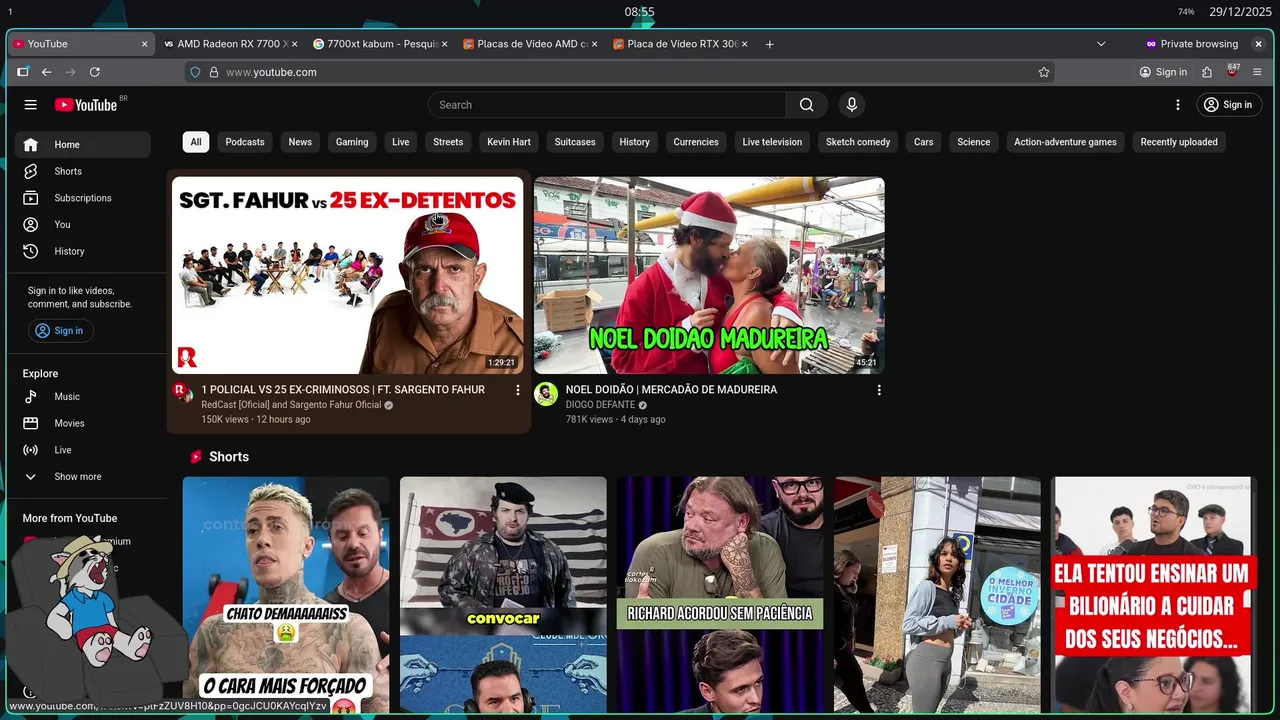
Task: Close the YouTube browser tab
Action: click(144, 44)
